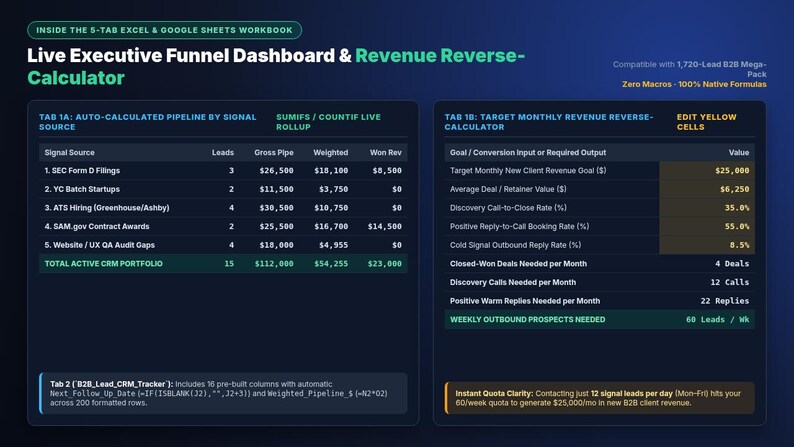This screenshot has width=794, height=447.
Task: Click the 'Gross Pipe' column header
Action: (274, 152)
